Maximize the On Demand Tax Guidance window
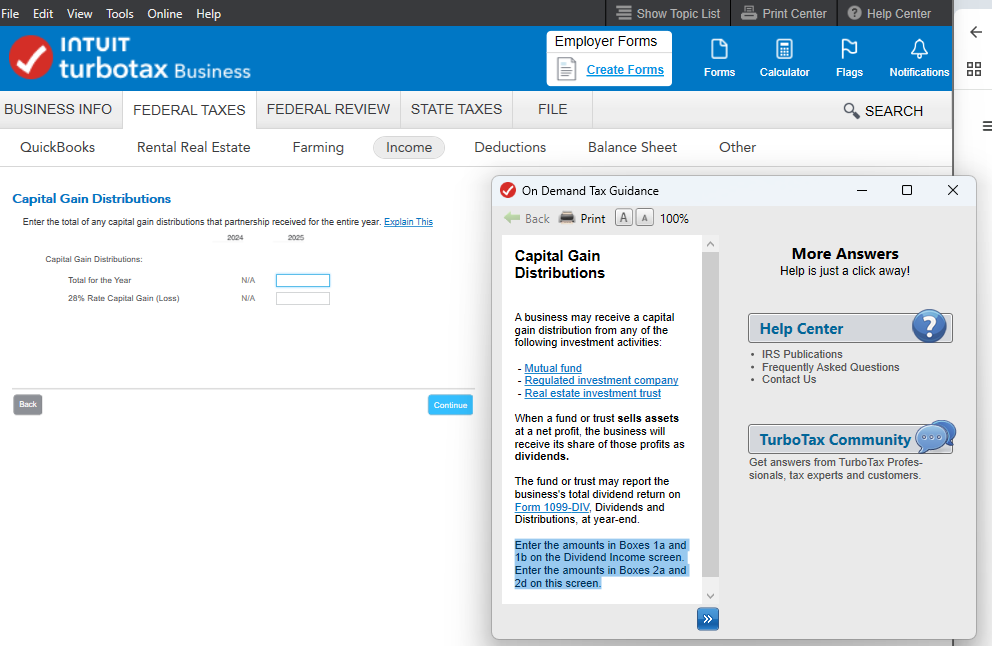The image size is (992, 646). coord(907,190)
